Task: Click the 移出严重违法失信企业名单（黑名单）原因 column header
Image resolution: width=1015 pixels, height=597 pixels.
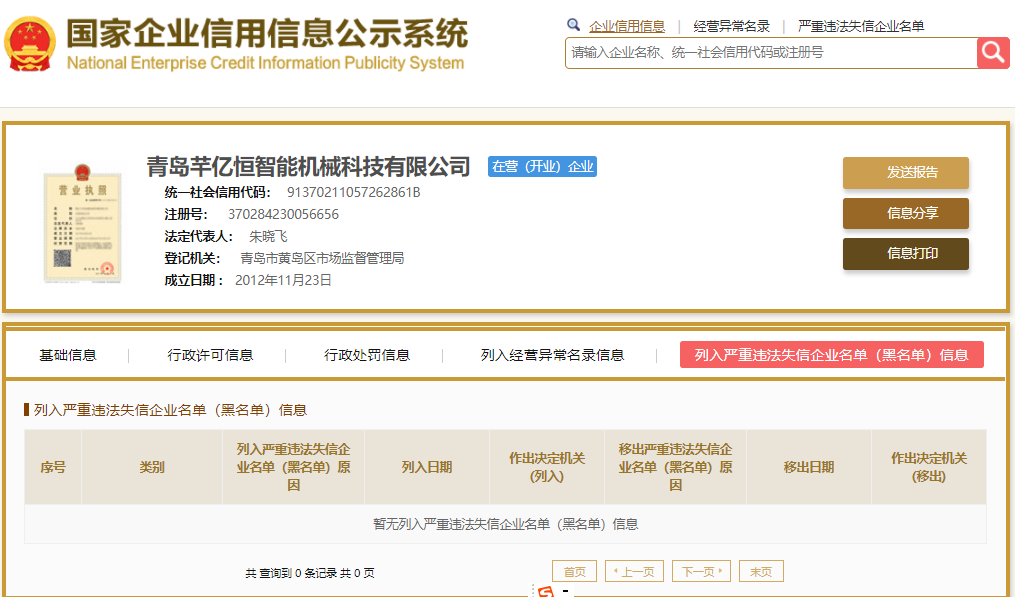Action: pyautogui.click(x=675, y=467)
